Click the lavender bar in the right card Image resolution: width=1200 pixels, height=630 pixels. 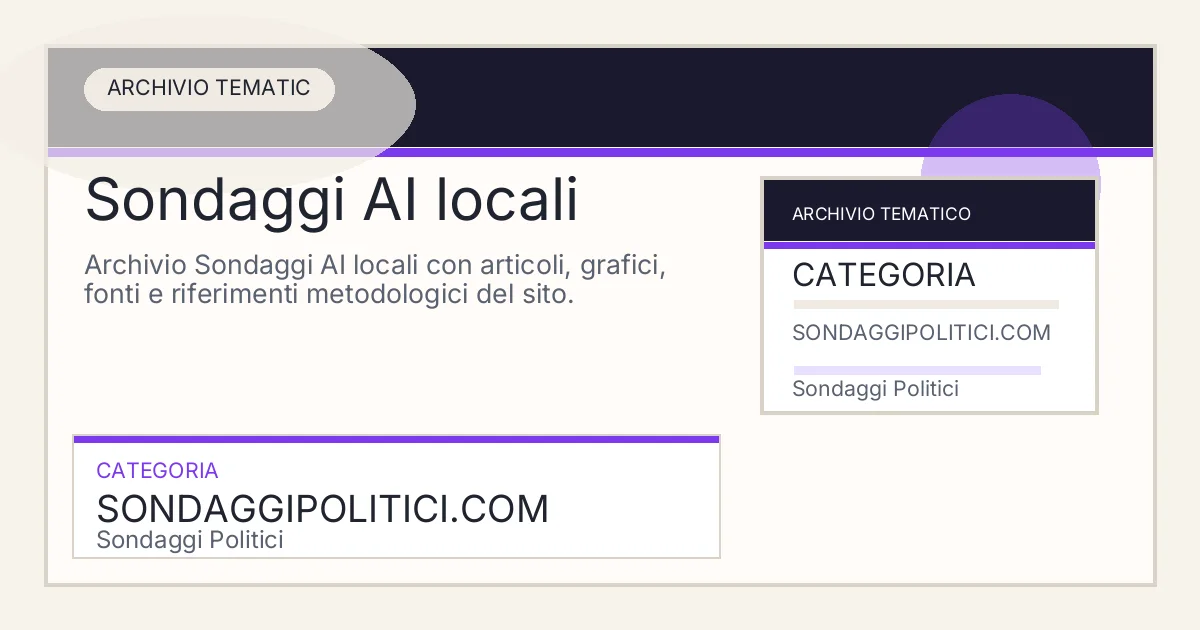pos(916,370)
